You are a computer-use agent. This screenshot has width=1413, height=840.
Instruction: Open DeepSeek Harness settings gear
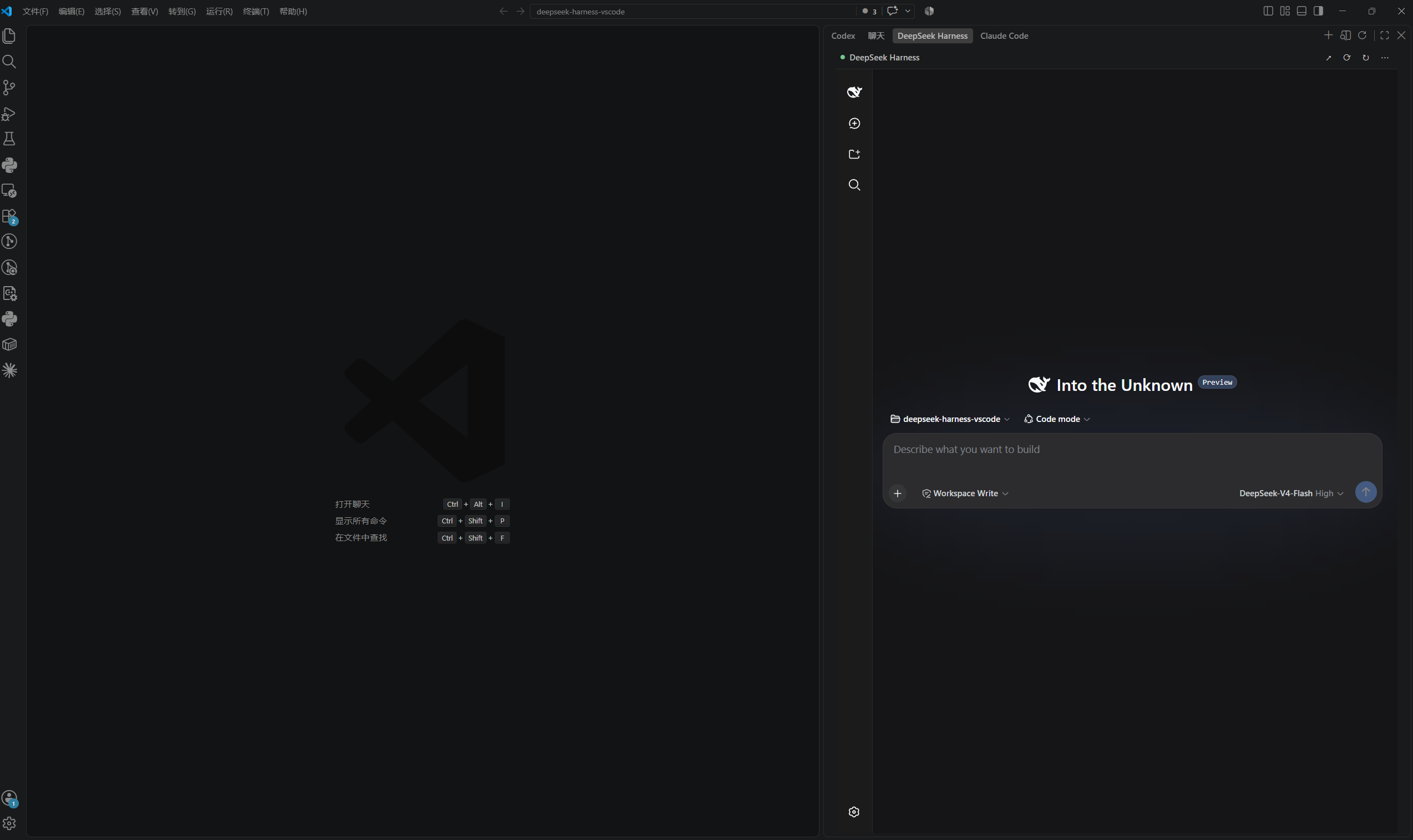point(854,812)
